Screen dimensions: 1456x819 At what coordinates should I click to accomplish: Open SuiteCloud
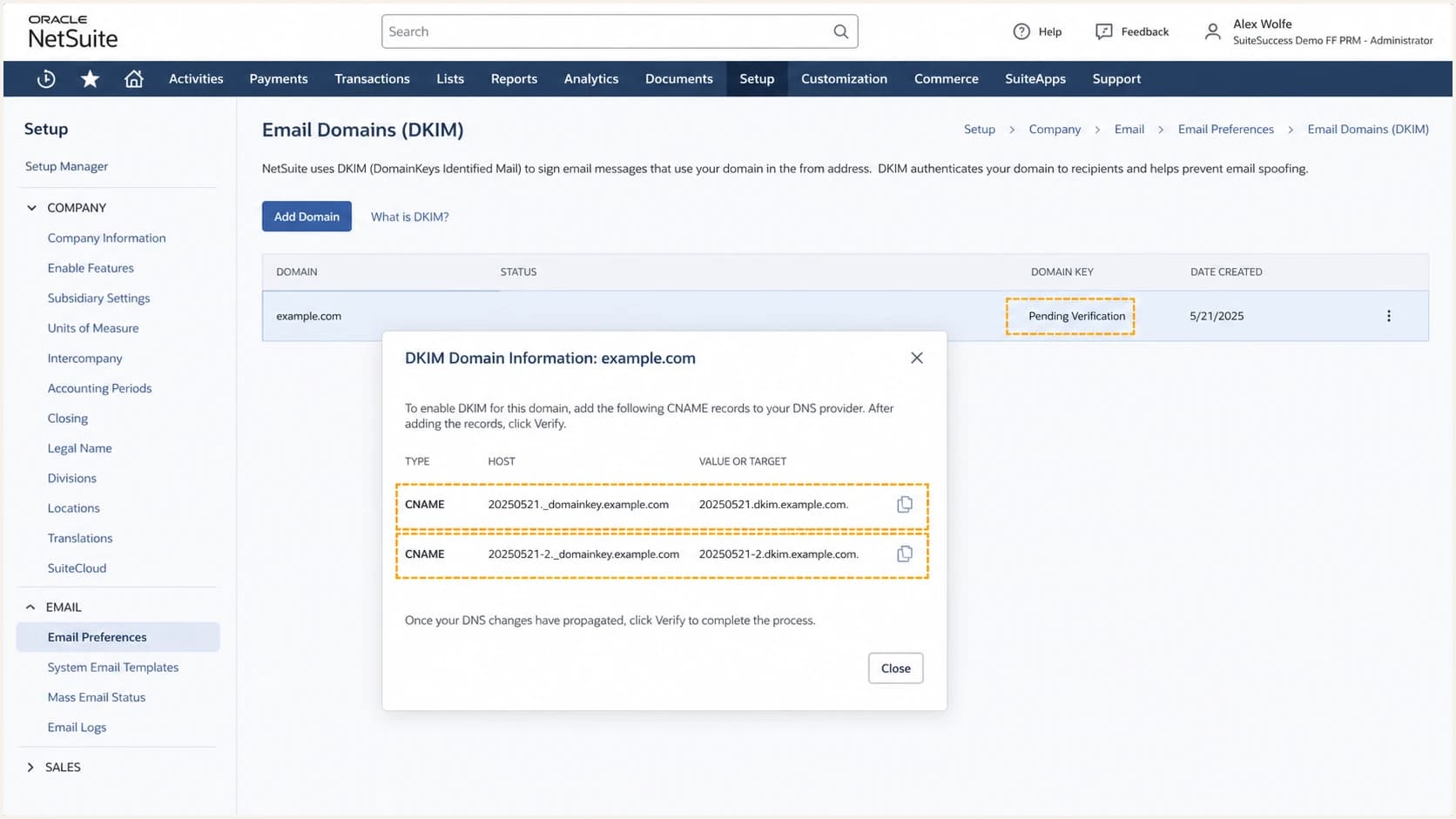click(77, 568)
